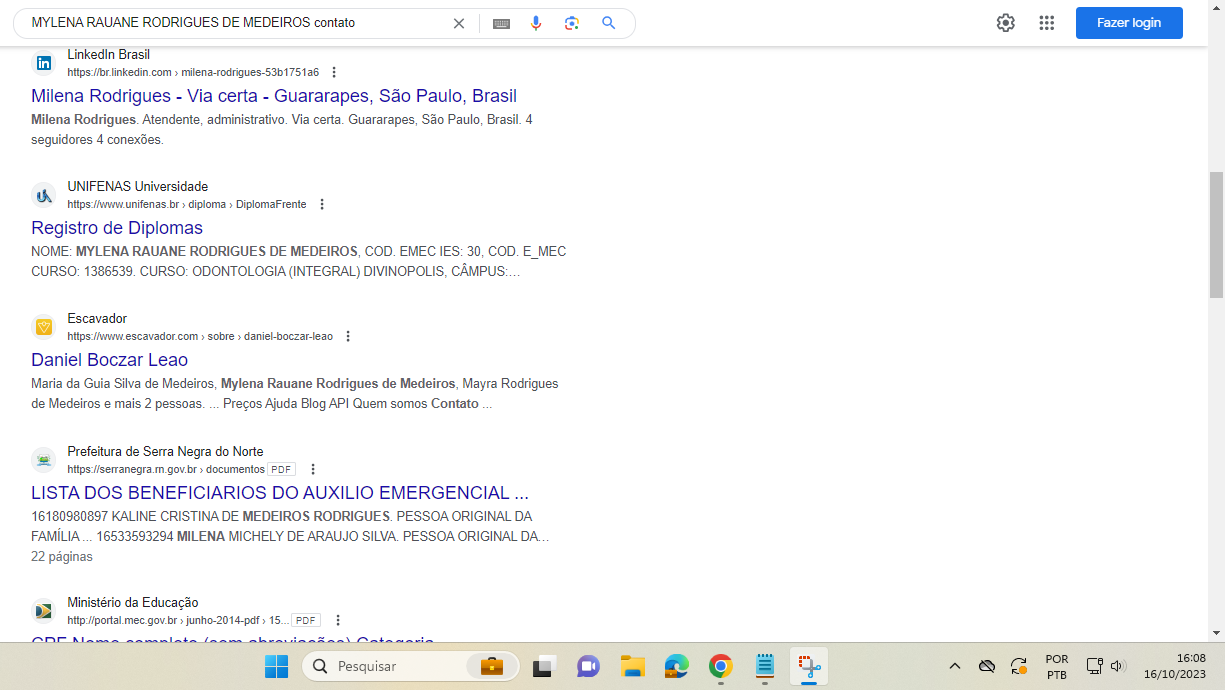Click Ministério da Educação site name
Viewport: 1225px width, 690px height.
(133, 603)
